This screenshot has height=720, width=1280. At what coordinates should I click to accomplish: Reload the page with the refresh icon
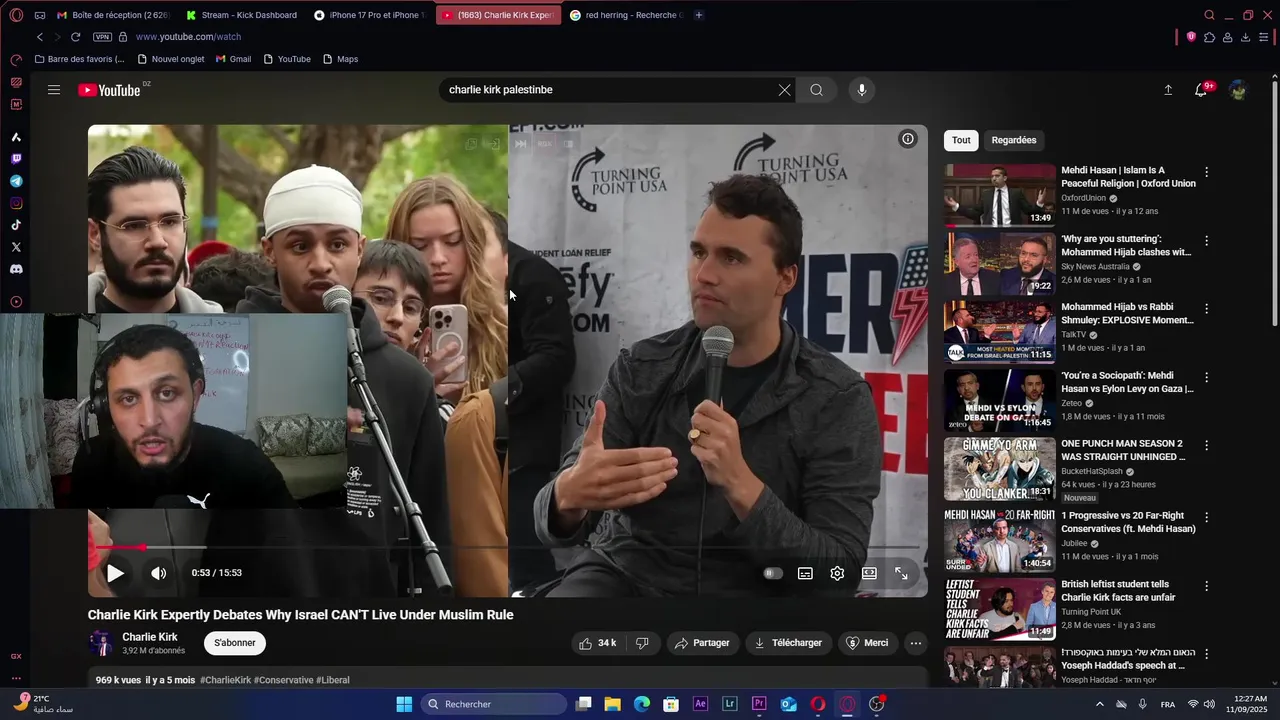[75, 37]
